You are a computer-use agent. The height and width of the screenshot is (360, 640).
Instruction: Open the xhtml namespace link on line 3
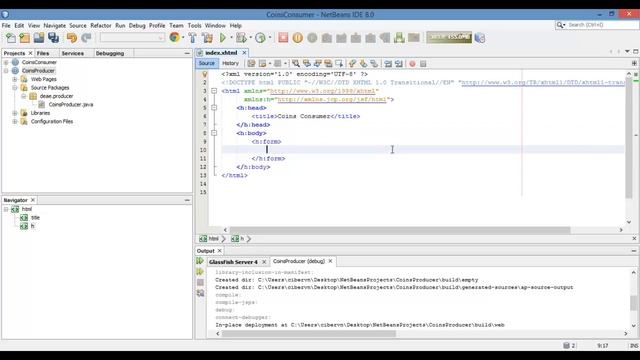click(x=322, y=91)
